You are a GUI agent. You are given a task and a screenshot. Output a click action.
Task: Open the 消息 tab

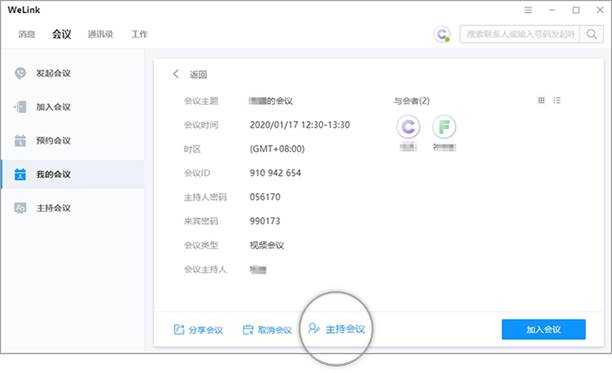pos(27,34)
